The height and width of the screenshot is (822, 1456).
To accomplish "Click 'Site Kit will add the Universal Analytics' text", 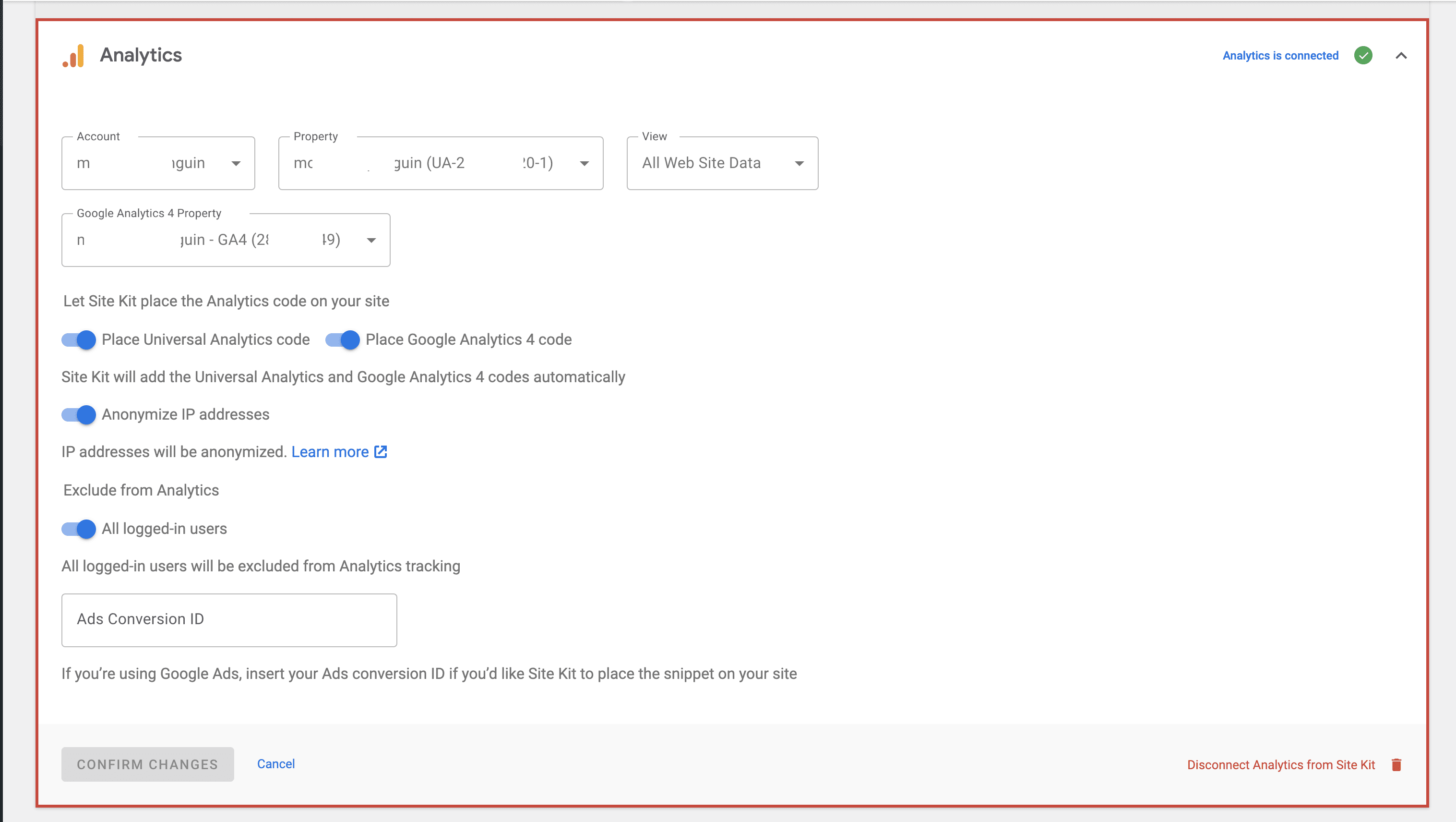I will [x=343, y=376].
